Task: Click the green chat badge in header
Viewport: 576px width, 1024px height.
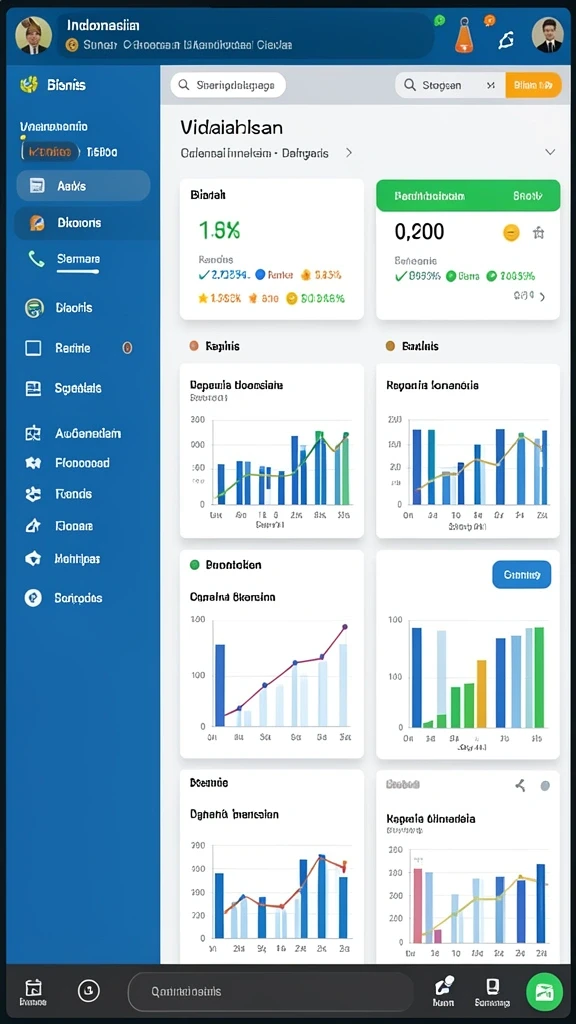Action: coord(440,20)
